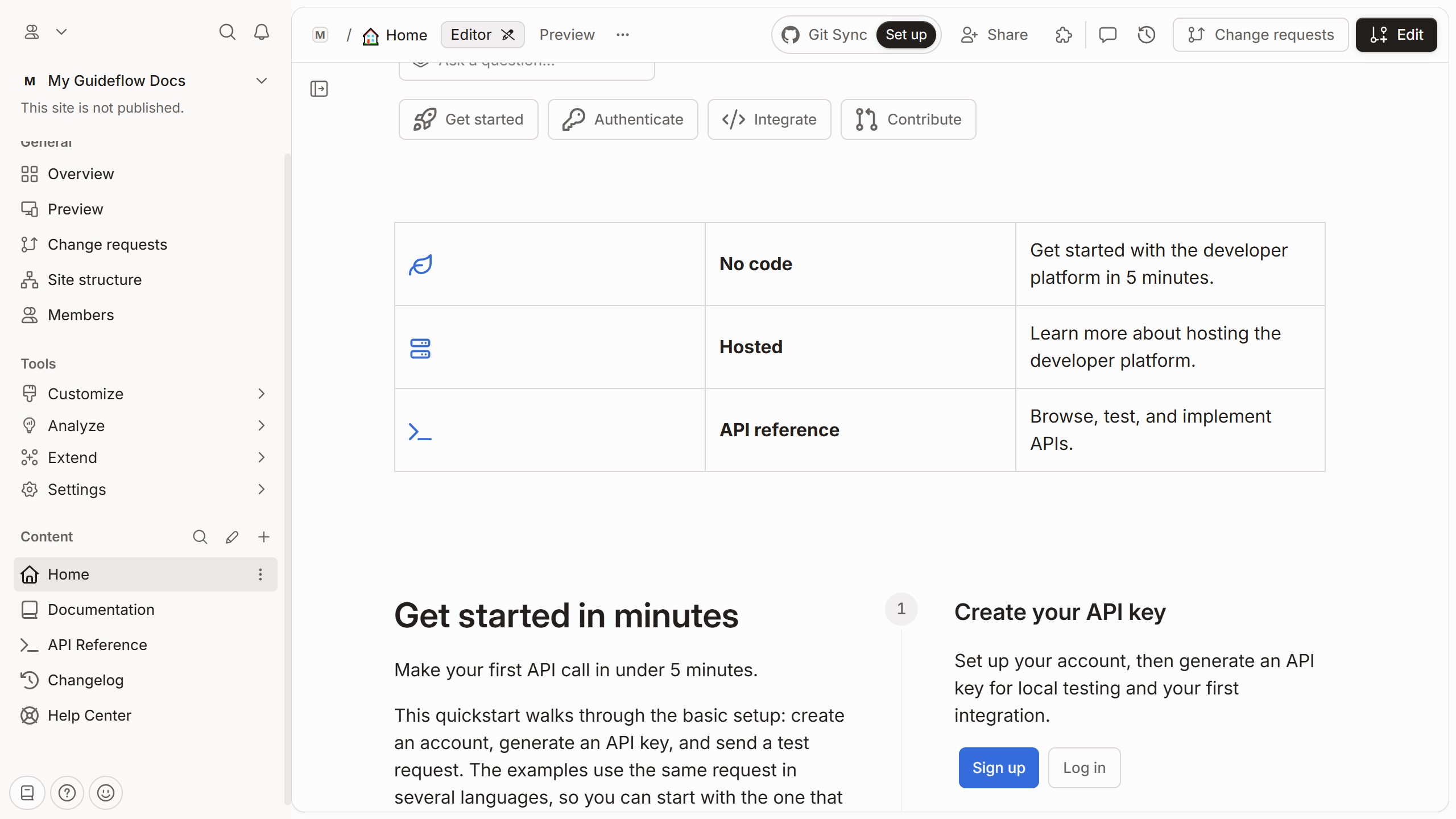Image resolution: width=1456 pixels, height=819 pixels.
Task: Open Preview in the sidebar
Action: (x=144, y=209)
